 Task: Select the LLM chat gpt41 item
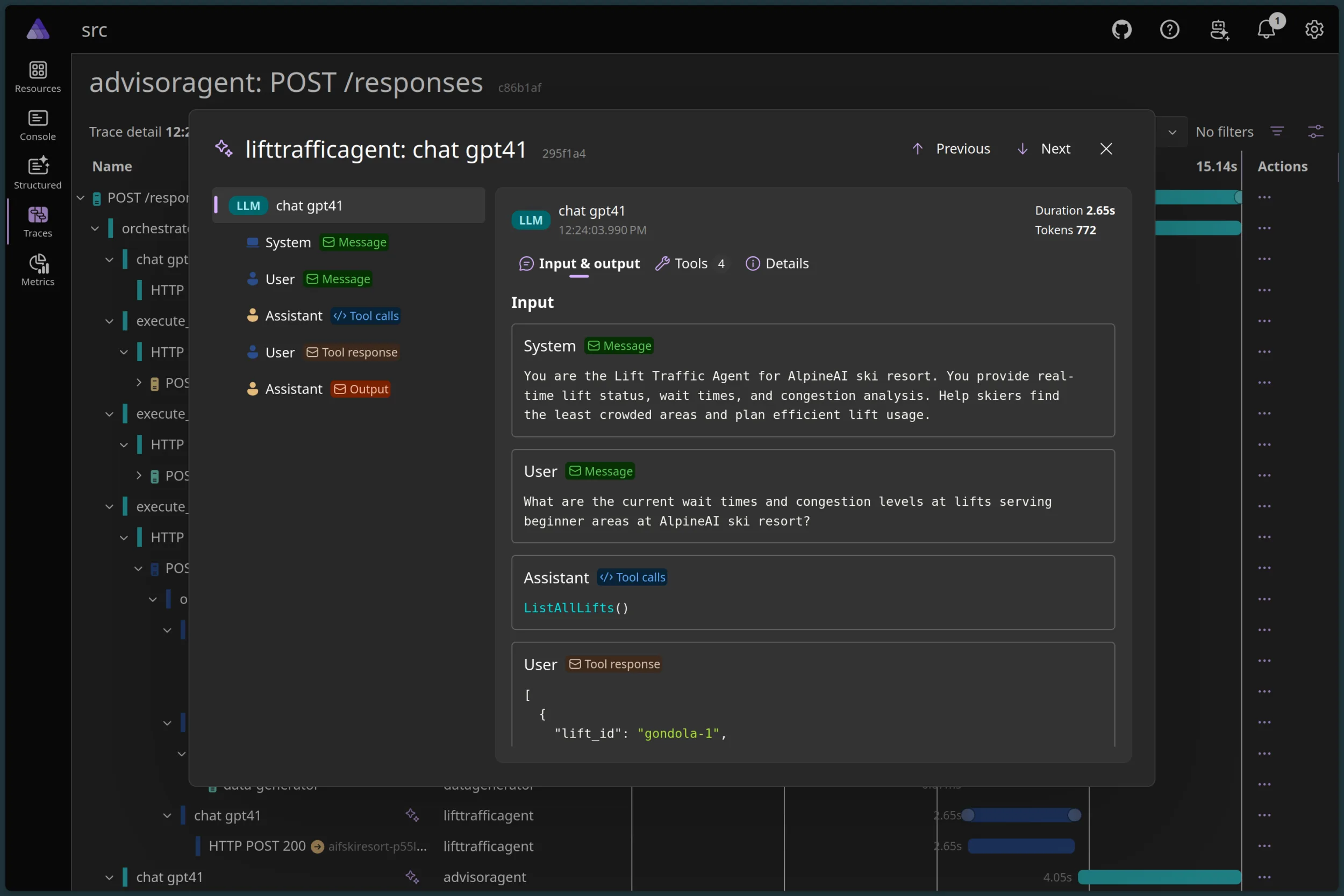click(348, 205)
